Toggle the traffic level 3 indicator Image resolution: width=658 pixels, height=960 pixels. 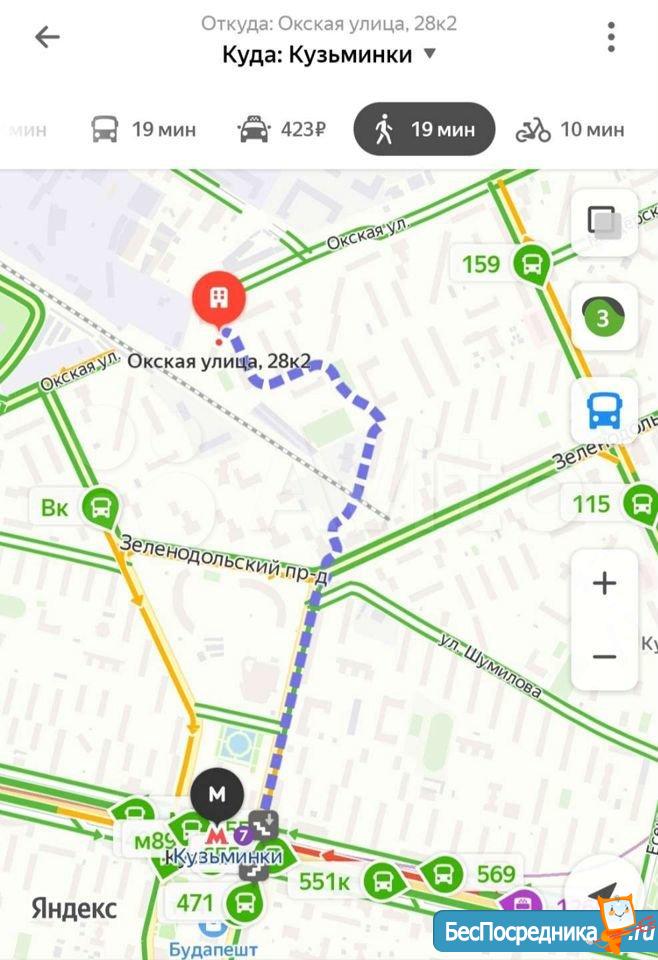(x=604, y=317)
